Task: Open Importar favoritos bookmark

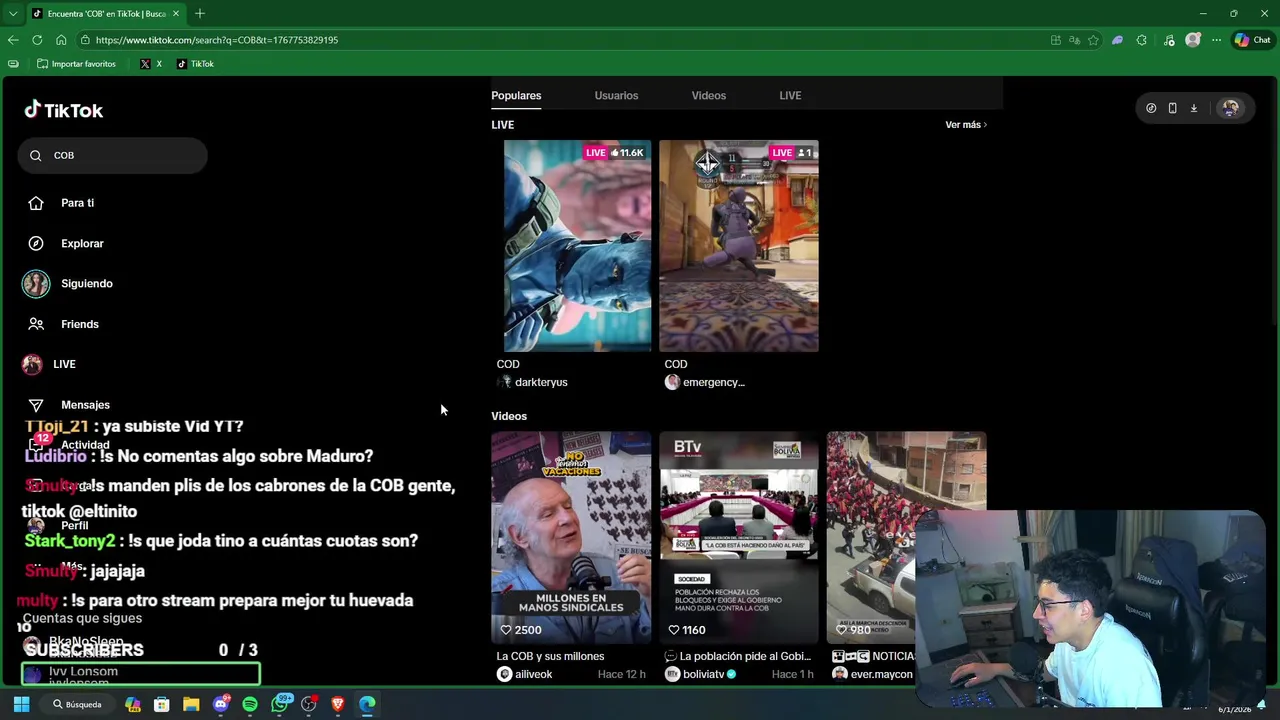Action: [x=76, y=64]
